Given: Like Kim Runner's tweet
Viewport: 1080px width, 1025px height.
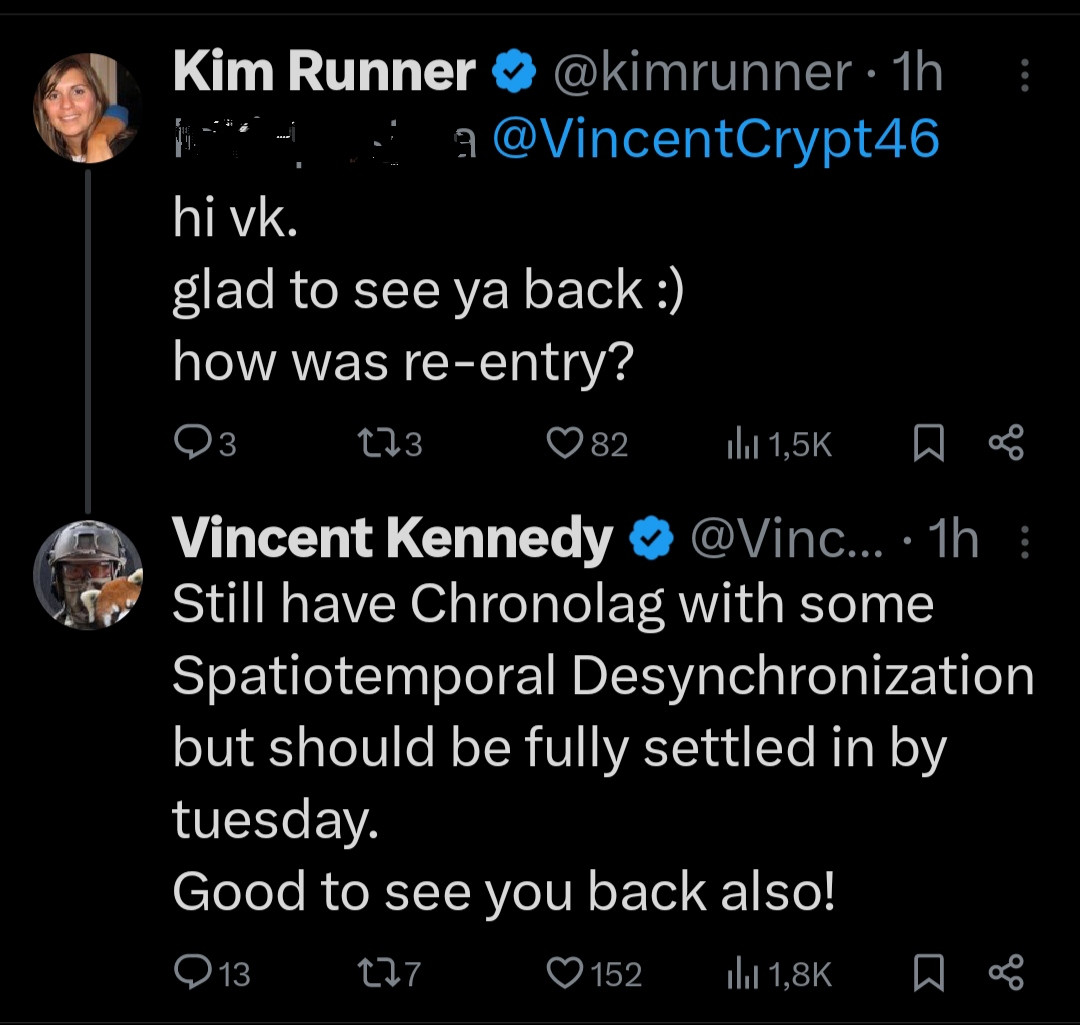Looking at the screenshot, I should 566,444.
